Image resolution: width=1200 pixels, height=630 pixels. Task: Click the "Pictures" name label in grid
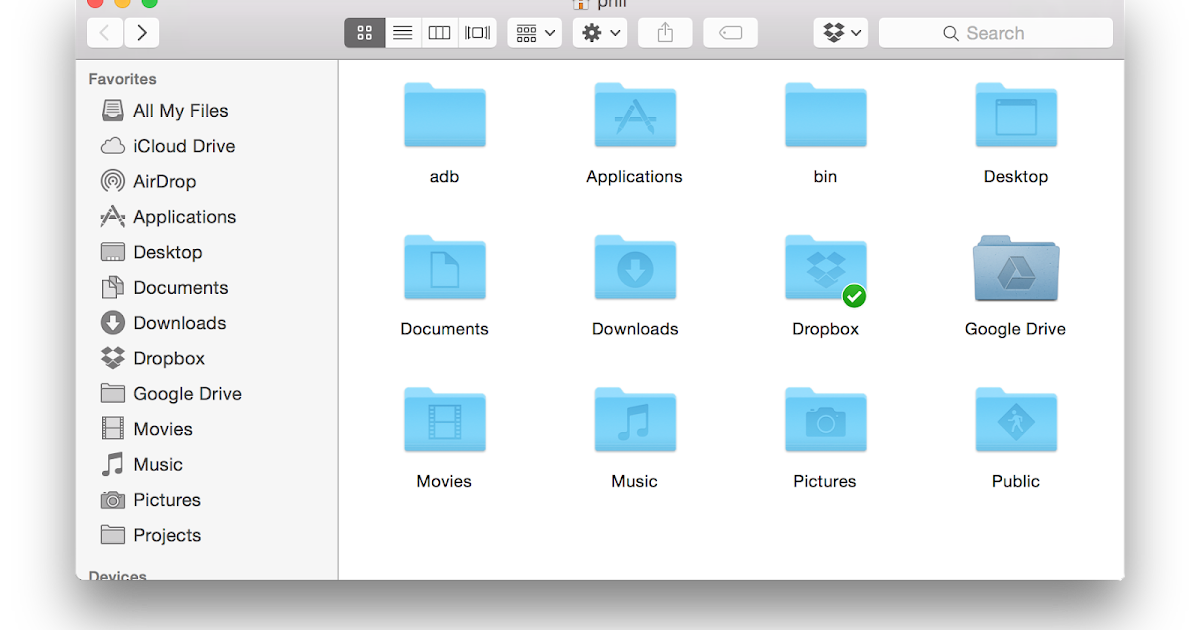pyautogui.click(x=825, y=481)
